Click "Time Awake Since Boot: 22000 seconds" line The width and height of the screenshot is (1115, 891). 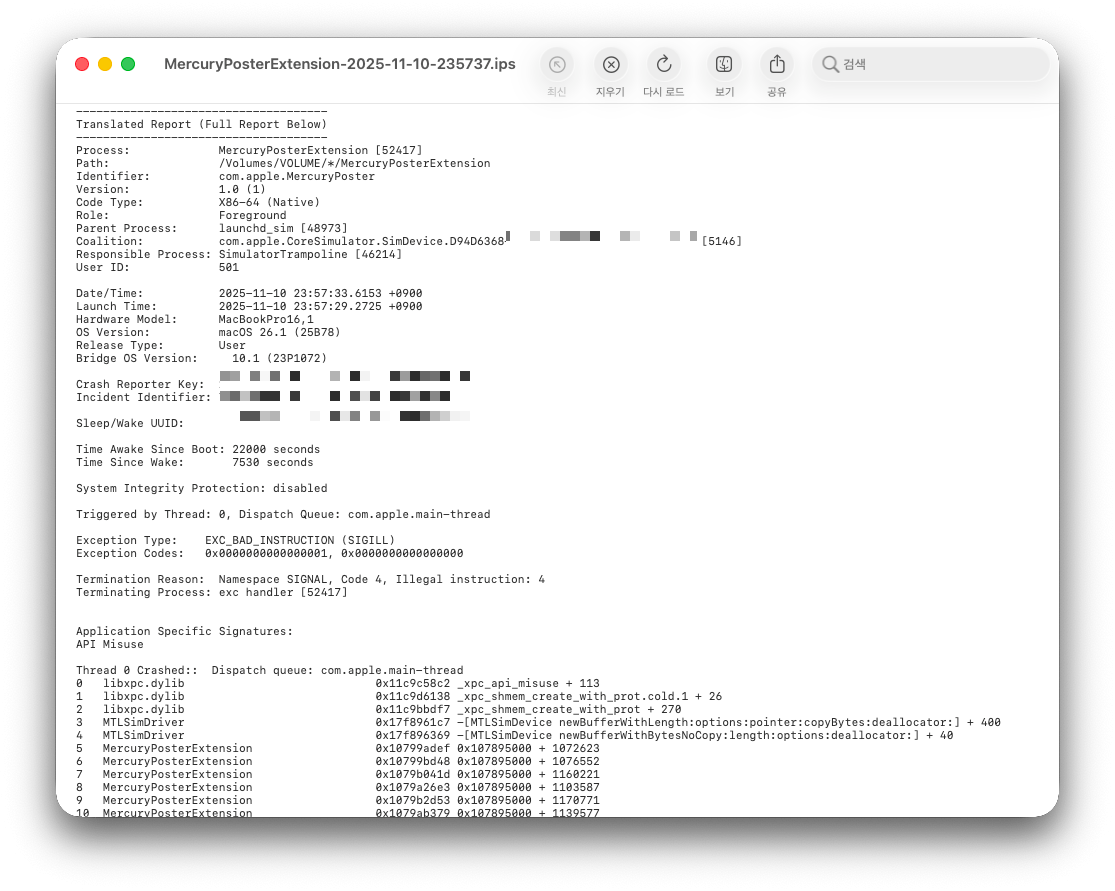click(x=198, y=449)
